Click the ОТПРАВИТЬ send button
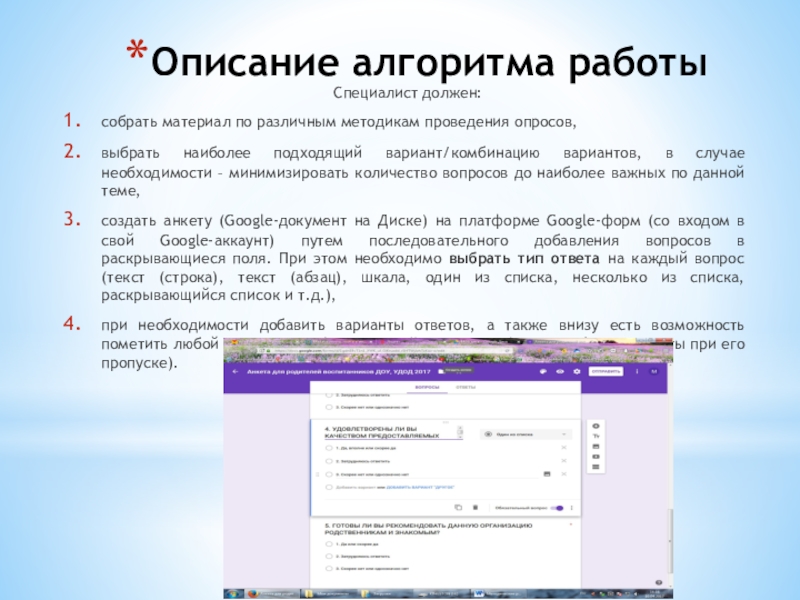Image resolution: width=800 pixels, height=600 pixels. pos(606,371)
